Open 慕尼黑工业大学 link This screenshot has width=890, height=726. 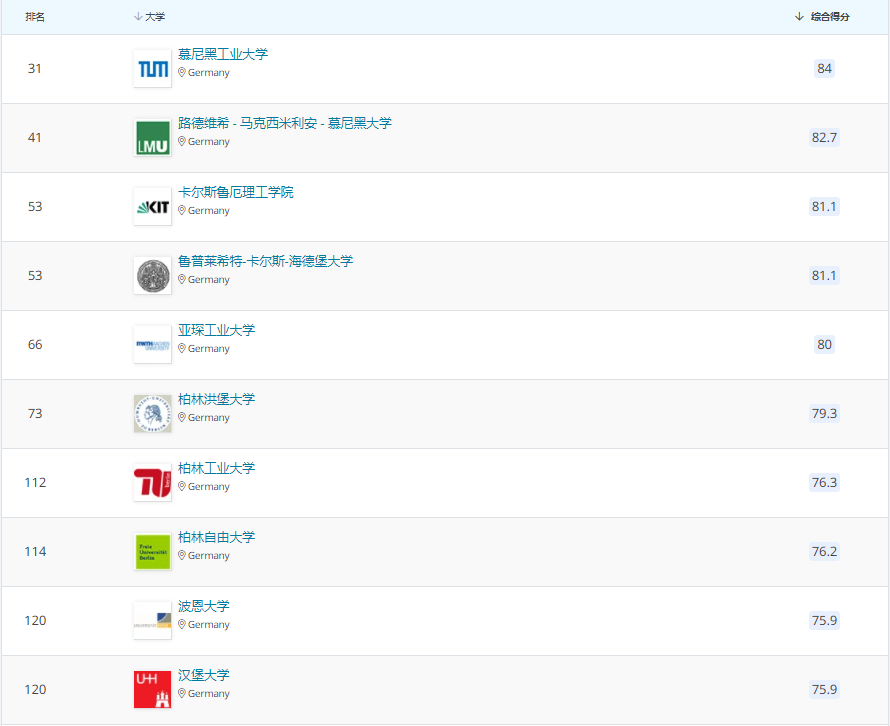pyautogui.click(x=223, y=54)
